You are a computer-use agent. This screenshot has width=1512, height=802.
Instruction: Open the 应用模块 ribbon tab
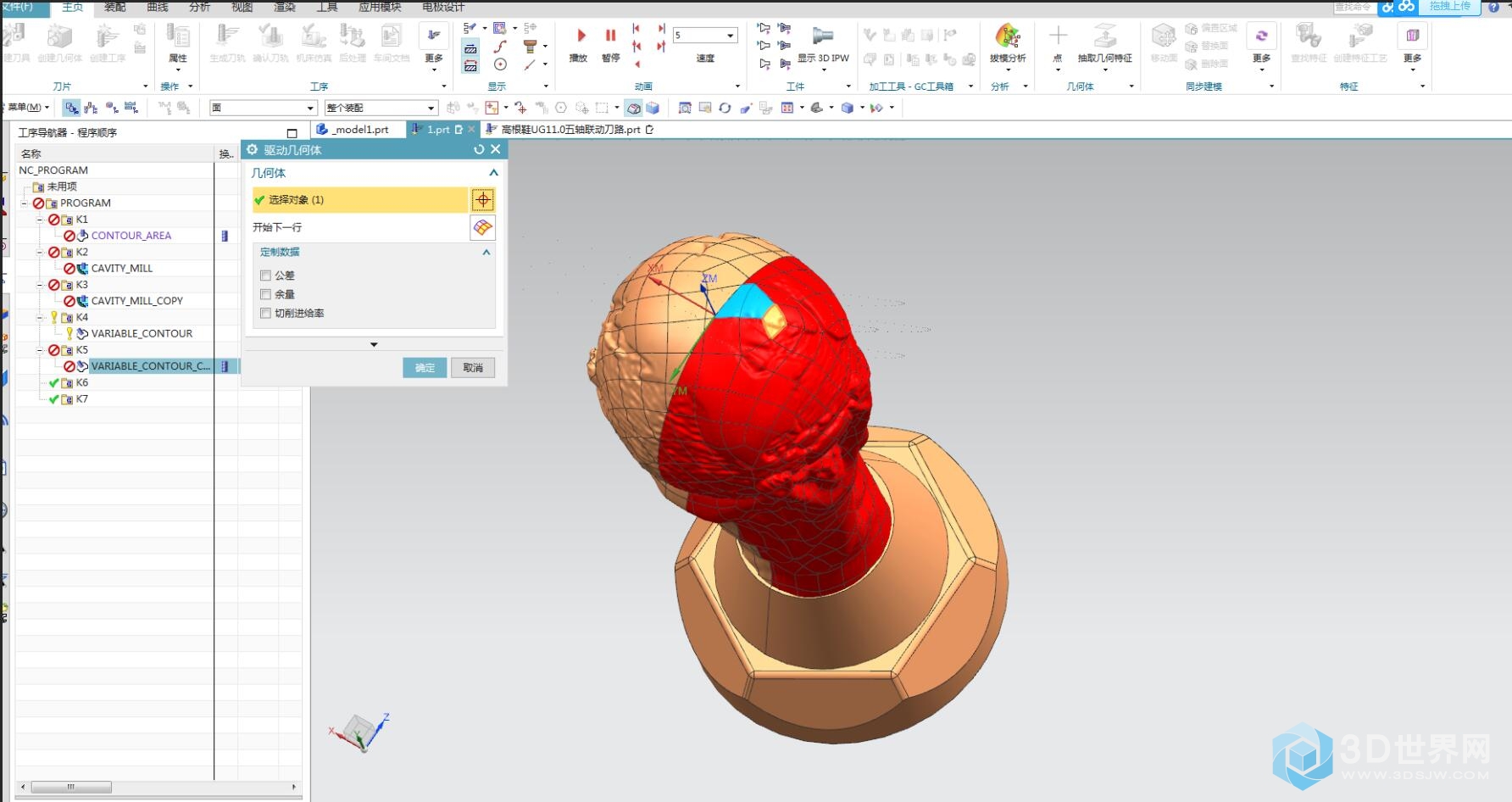[379, 7]
